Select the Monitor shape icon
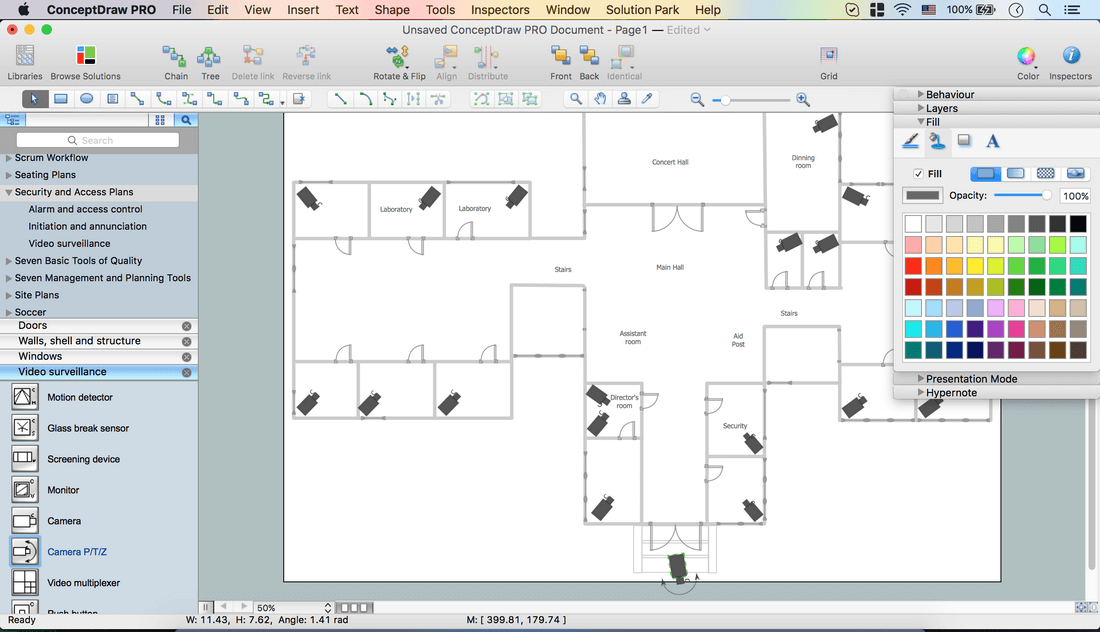The height and width of the screenshot is (632, 1100). click(x=25, y=490)
